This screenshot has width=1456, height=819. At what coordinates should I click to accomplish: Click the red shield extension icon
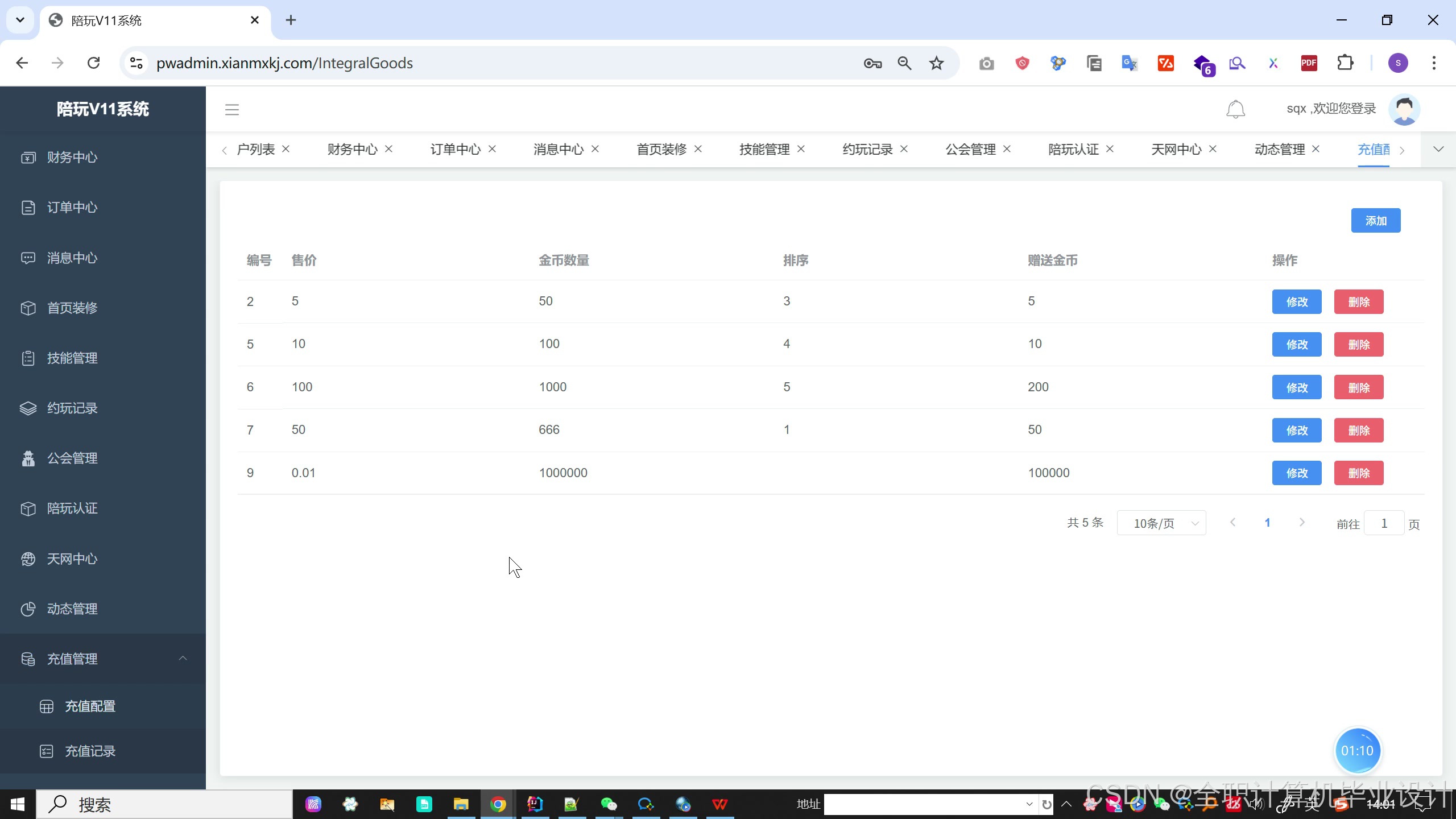(1022, 63)
